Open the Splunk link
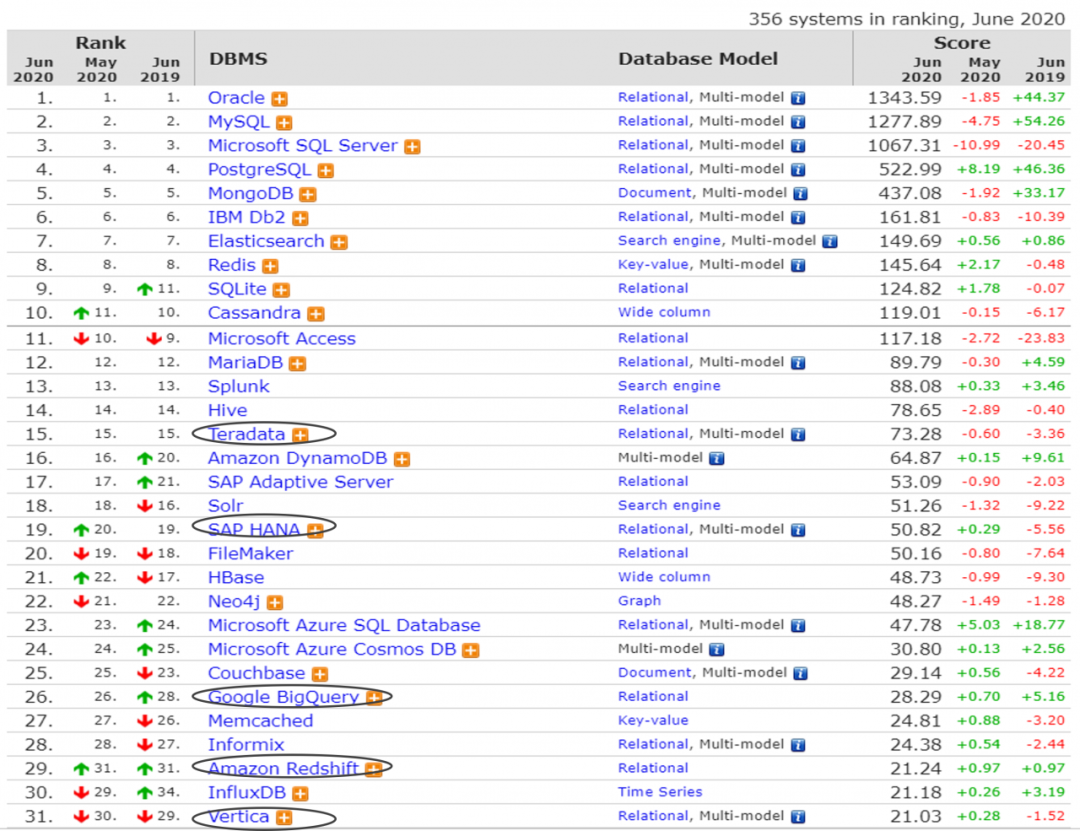Viewport: 1080px width, 831px height. coord(238,387)
